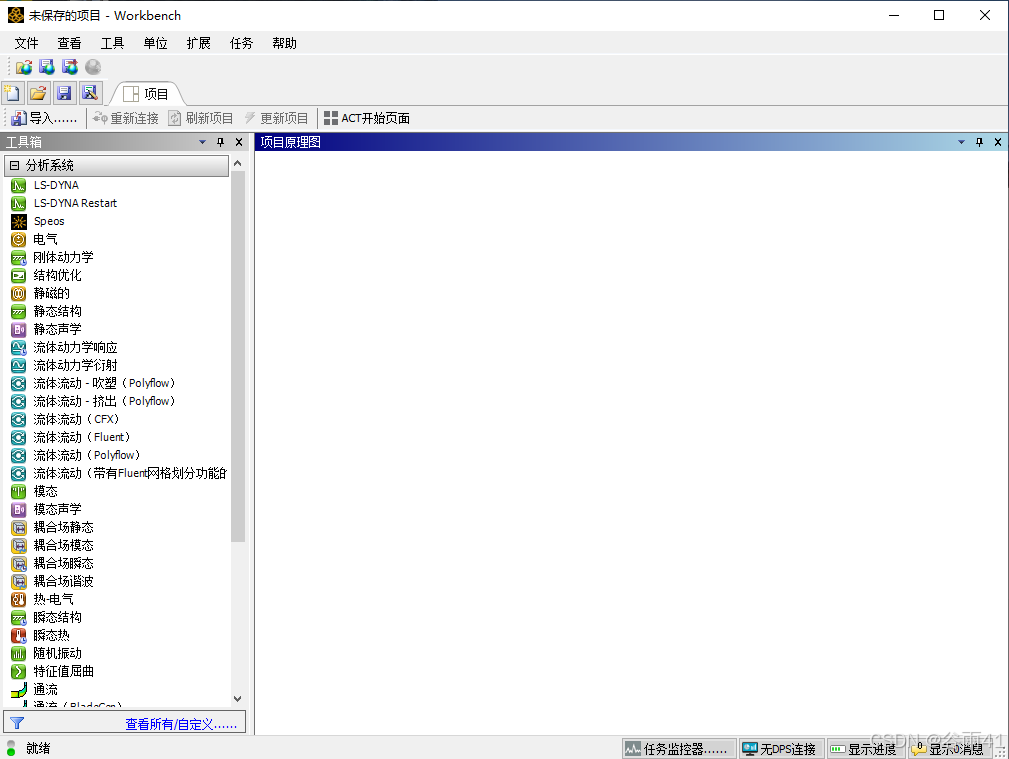Open the 工具 menu
Screen dimensions: 1009x759
point(112,43)
